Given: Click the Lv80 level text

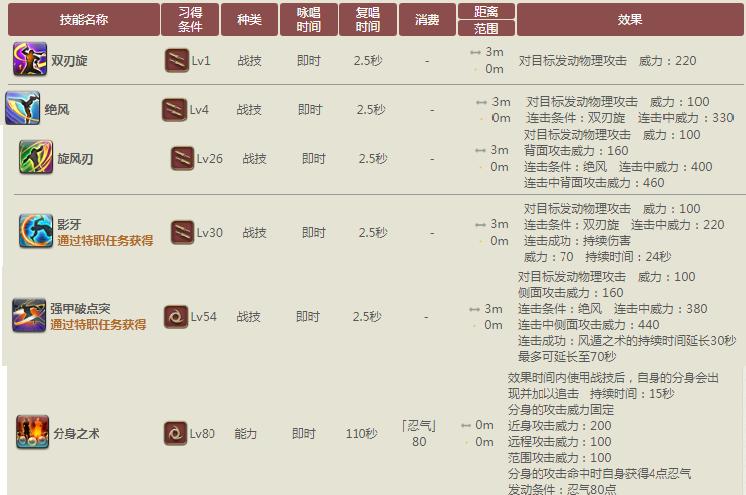Looking at the screenshot, I should (x=202, y=434).
